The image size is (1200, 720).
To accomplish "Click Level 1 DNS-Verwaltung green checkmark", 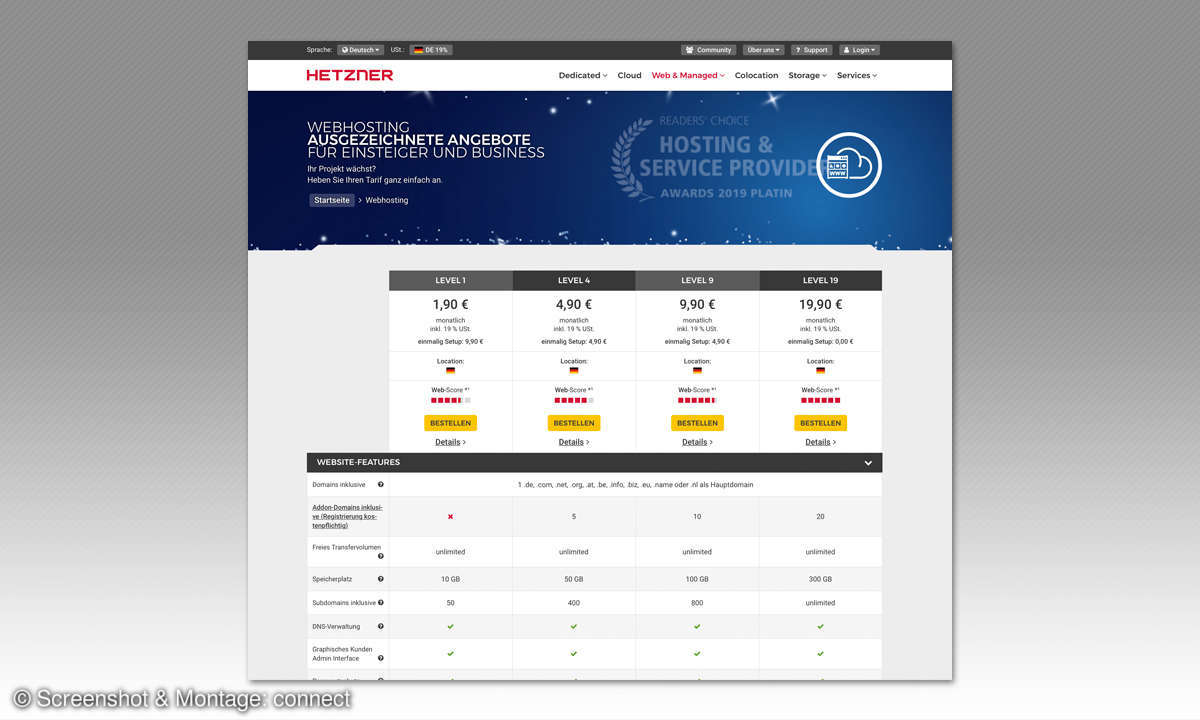I will tap(450, 626).
